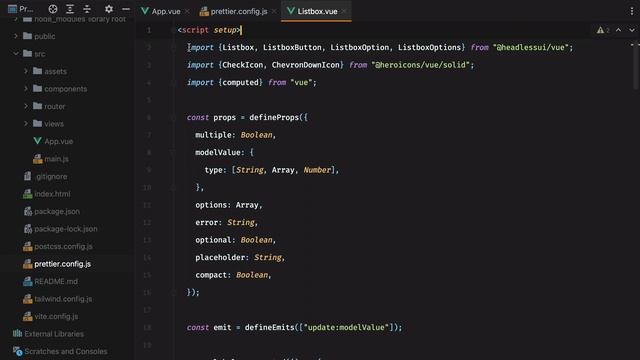The height and width of the screenshot is (360, 640).
Task: Click line number 1 in the gutter
Action: [x=149, y=30]
